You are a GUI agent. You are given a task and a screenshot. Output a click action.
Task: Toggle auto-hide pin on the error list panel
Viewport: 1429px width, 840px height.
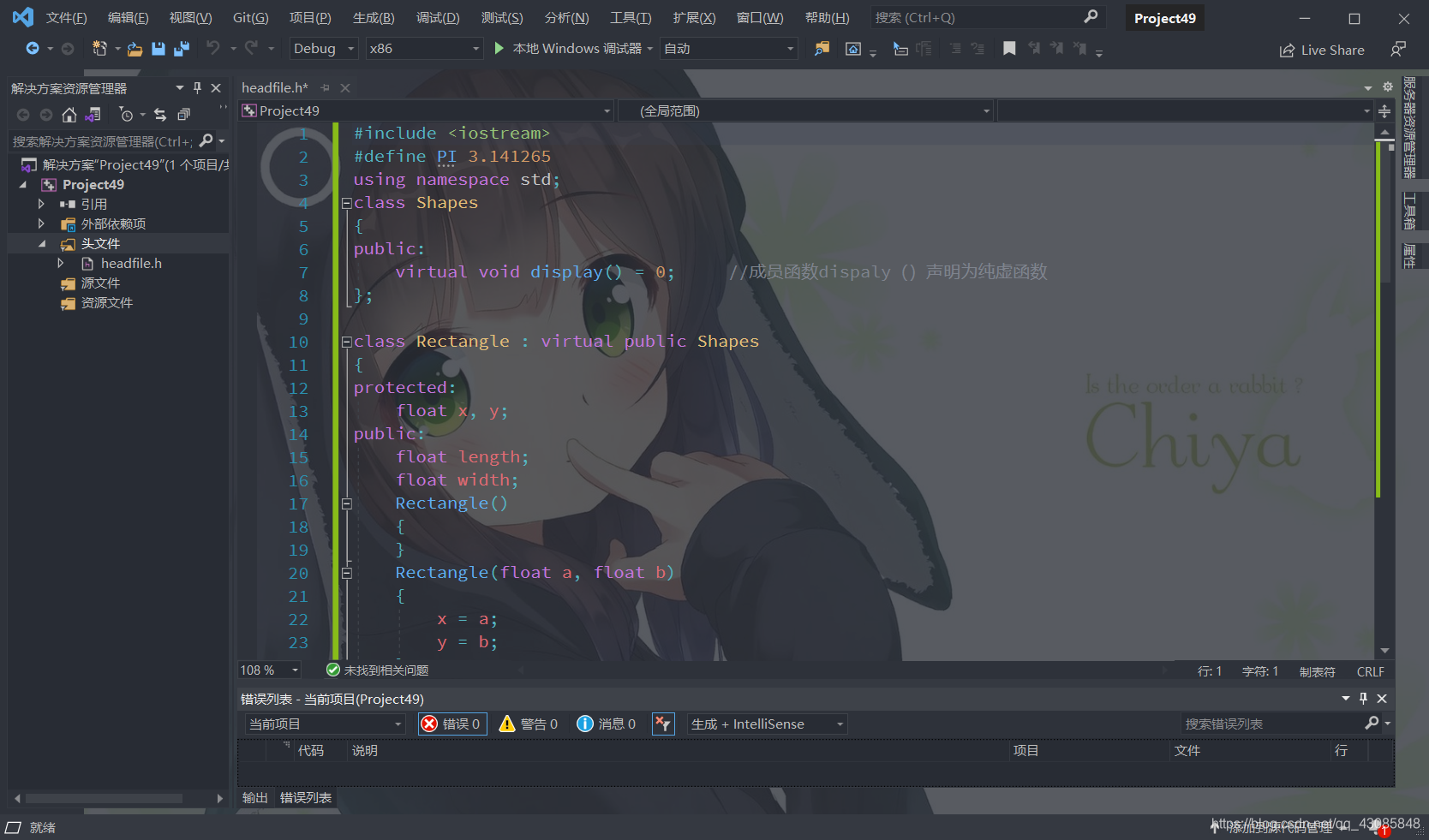click(1364, 699)
